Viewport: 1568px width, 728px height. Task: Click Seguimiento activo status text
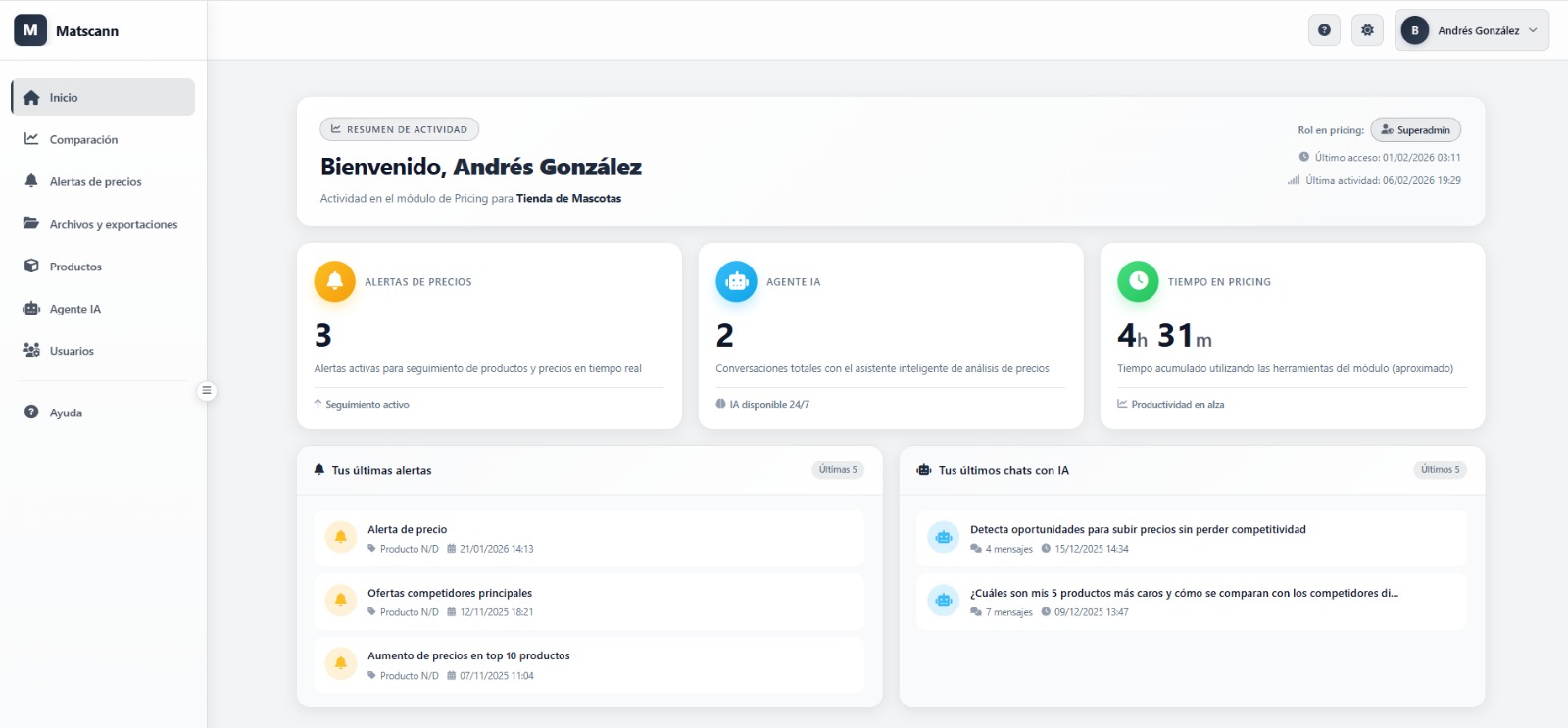(x=367, y=404)
